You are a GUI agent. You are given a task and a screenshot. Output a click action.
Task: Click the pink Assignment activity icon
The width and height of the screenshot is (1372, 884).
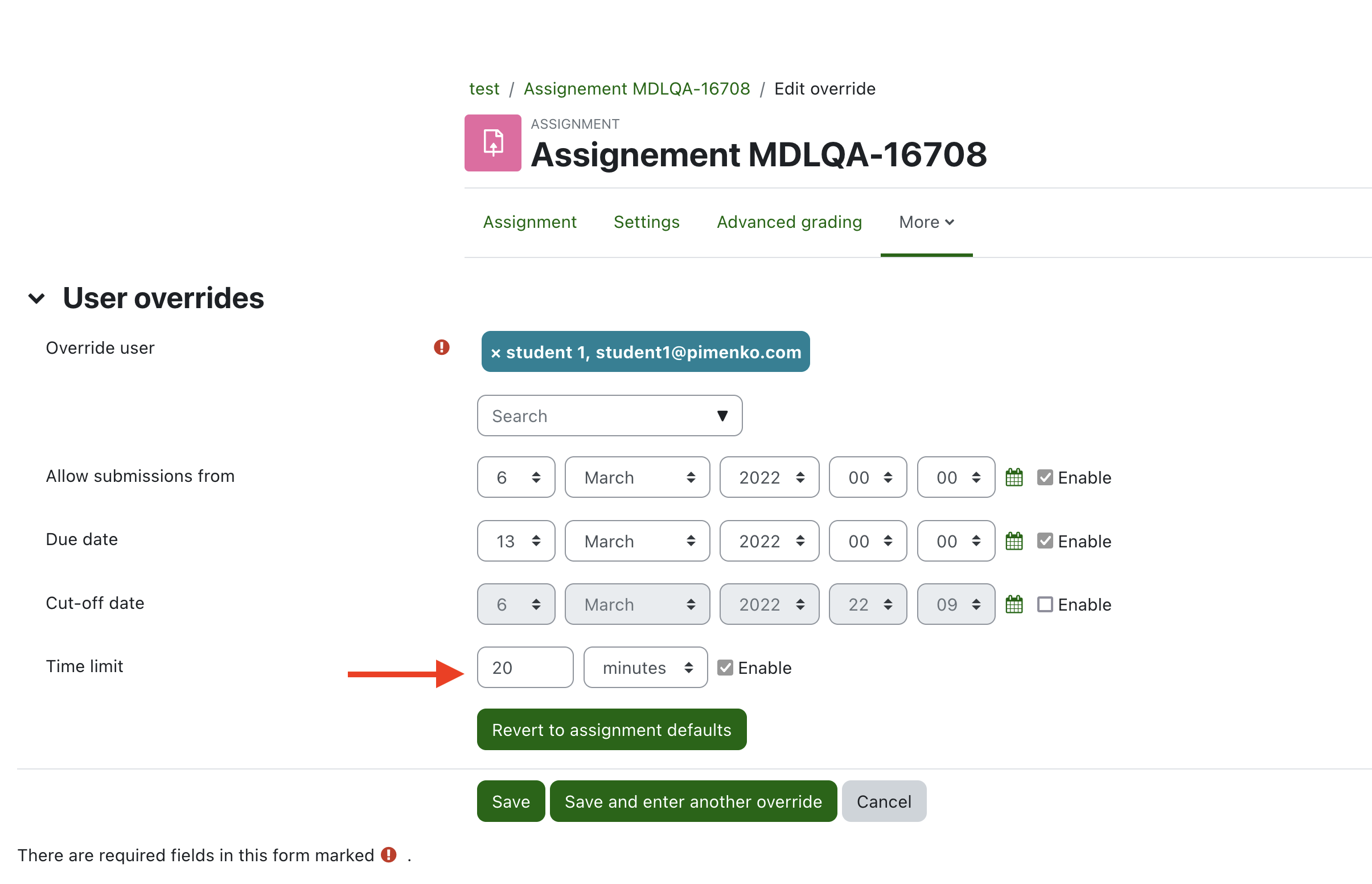[492, 143]
